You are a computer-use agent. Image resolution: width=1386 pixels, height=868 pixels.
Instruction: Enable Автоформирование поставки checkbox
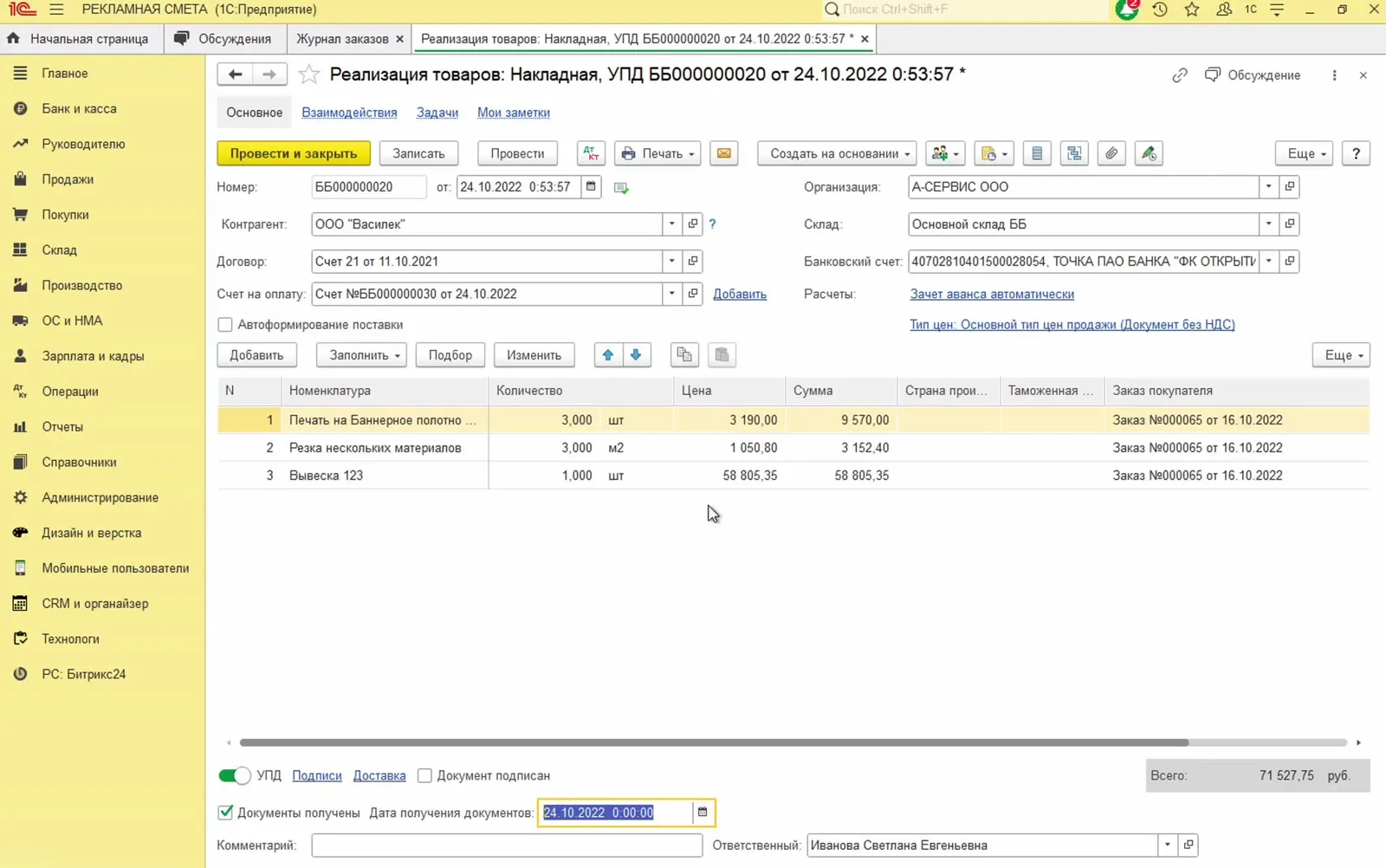coord(225,325)
